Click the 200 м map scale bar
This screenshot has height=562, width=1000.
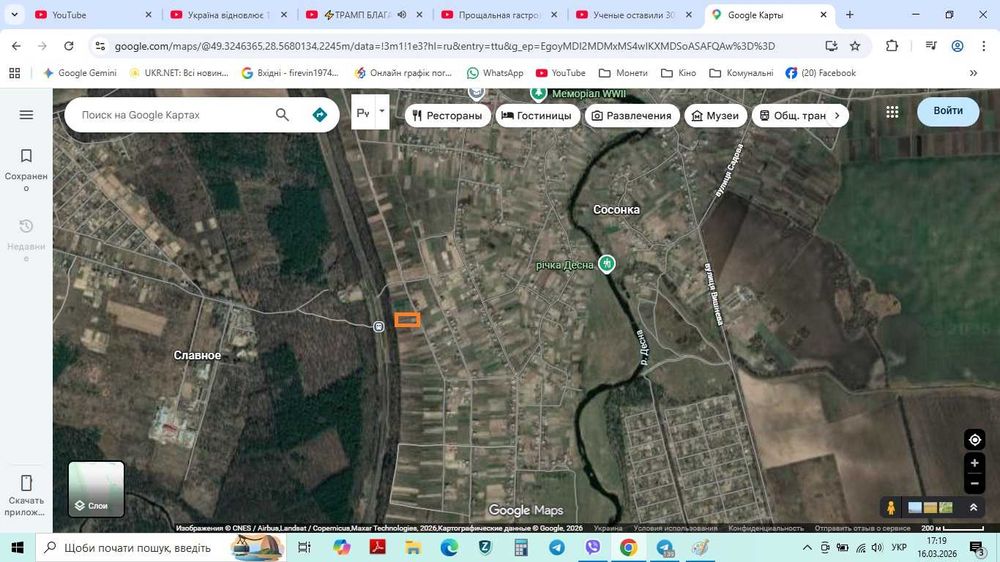(953, 528)
